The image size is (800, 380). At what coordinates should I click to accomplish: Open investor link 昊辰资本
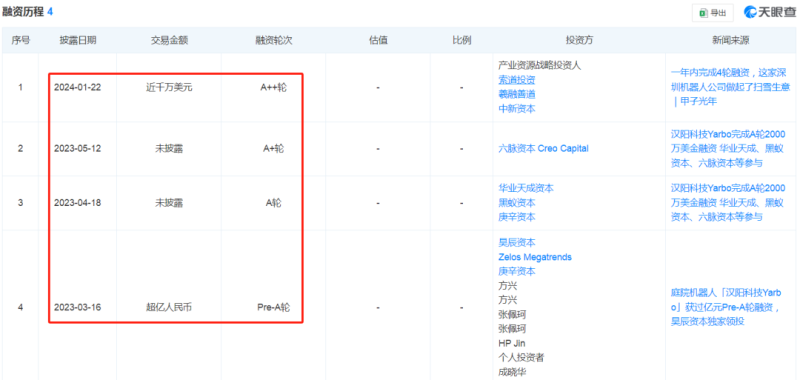click(516, 243)
